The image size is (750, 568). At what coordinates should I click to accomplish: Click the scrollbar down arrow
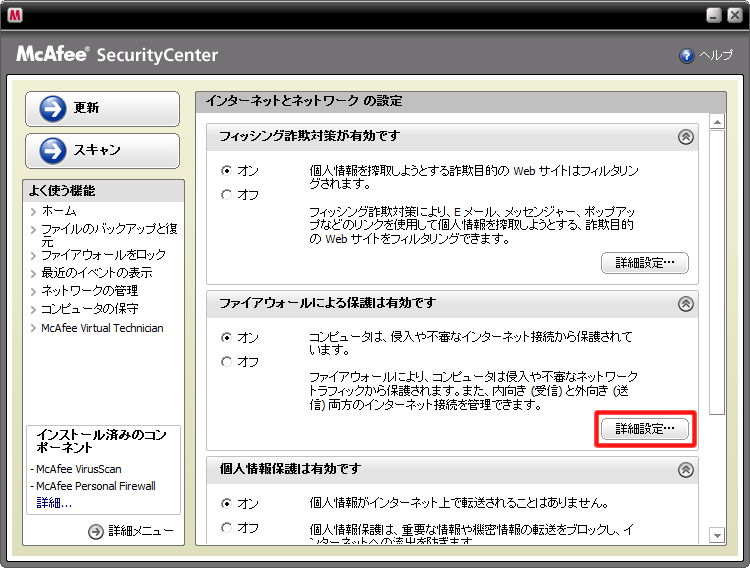(x=716, y=535)
